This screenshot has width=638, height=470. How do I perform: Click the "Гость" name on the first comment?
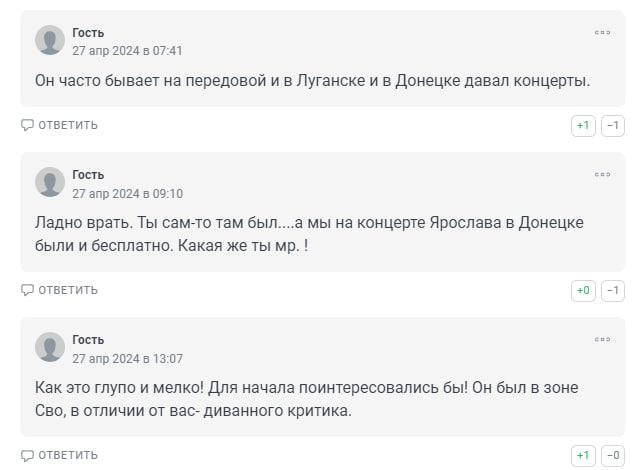pos(88,33)
